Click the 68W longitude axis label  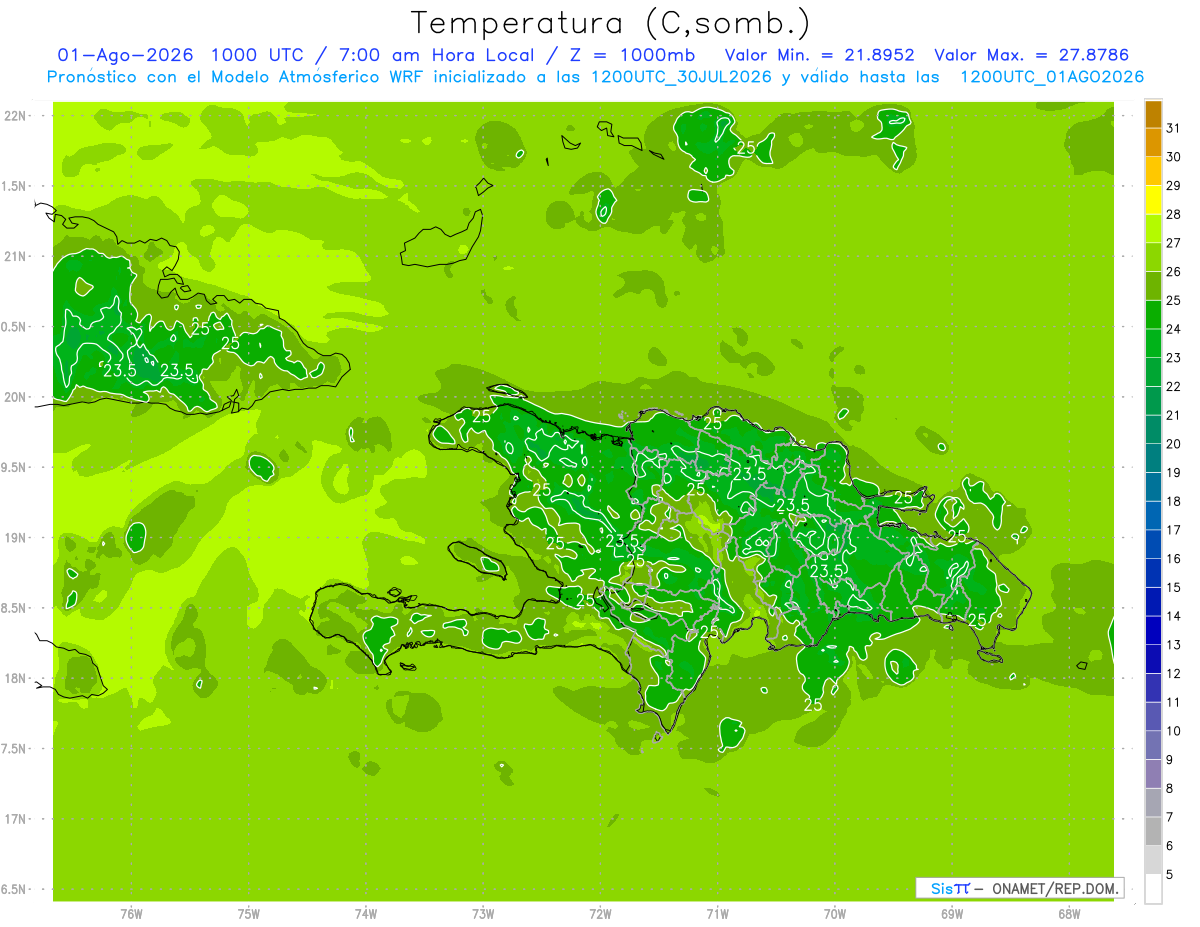pos(1069,913)
